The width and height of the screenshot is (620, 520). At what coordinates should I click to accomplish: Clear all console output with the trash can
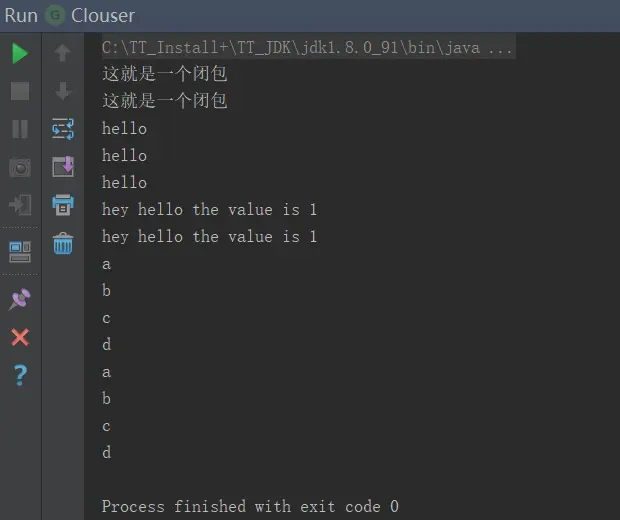click(x=63, y=243)
